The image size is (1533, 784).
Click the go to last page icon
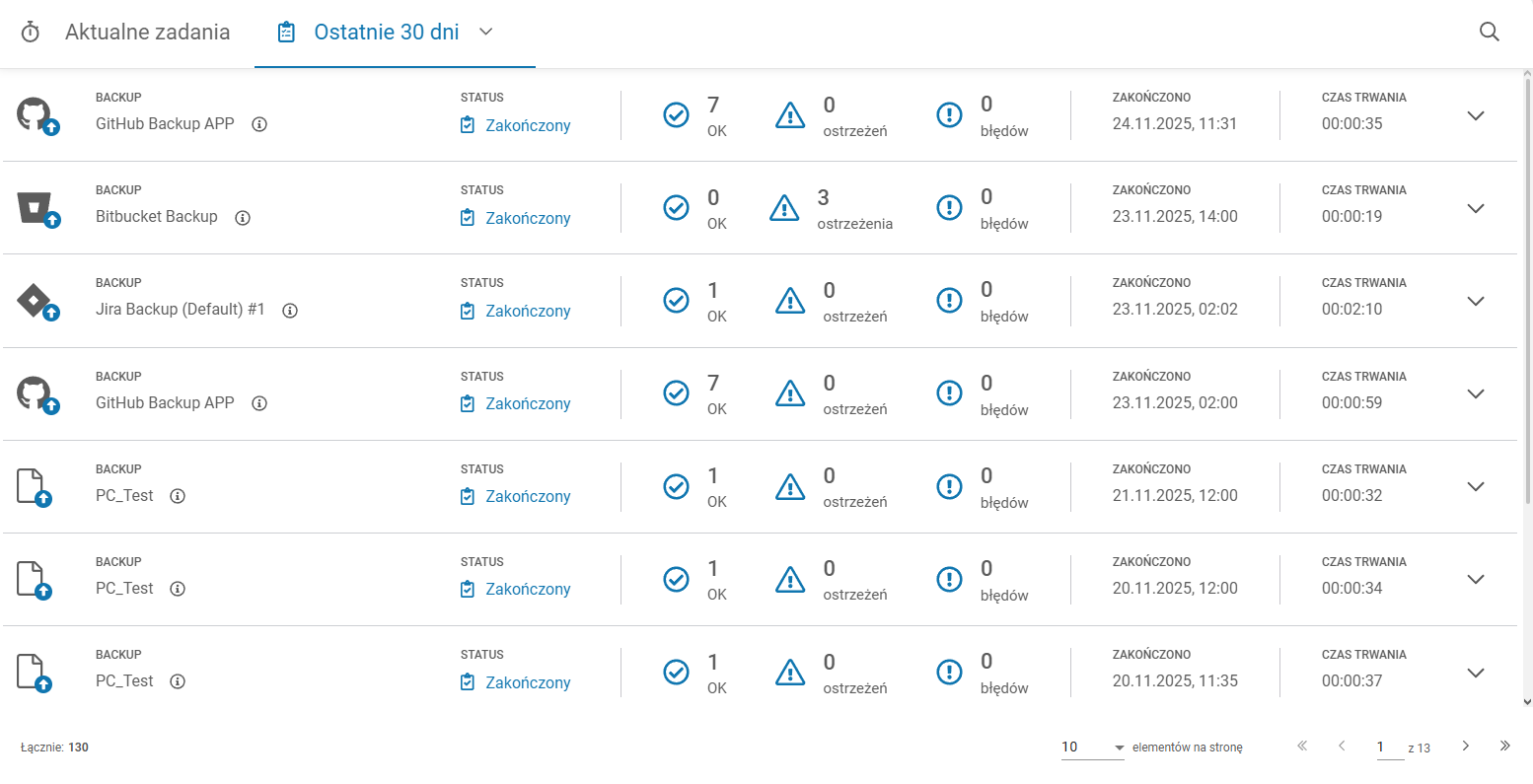coord(1504,746)
